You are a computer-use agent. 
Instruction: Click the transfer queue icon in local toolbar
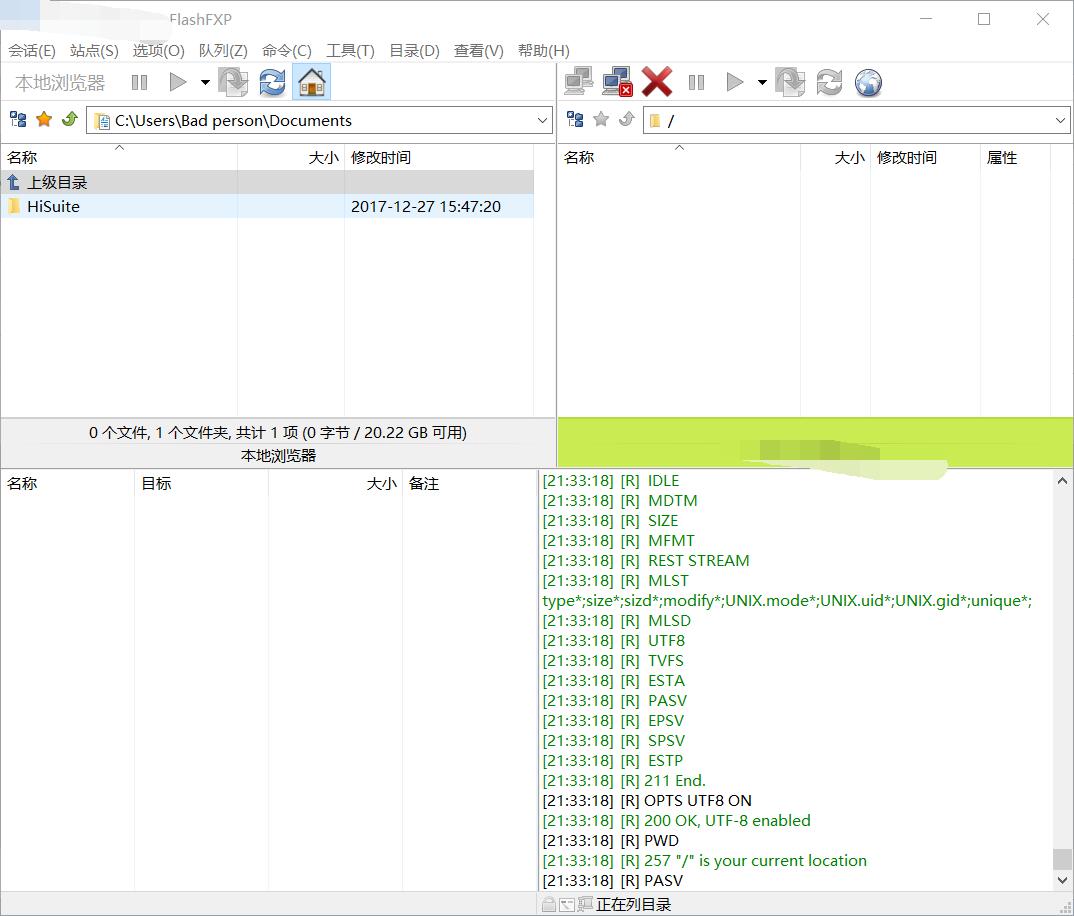[234, 83]
